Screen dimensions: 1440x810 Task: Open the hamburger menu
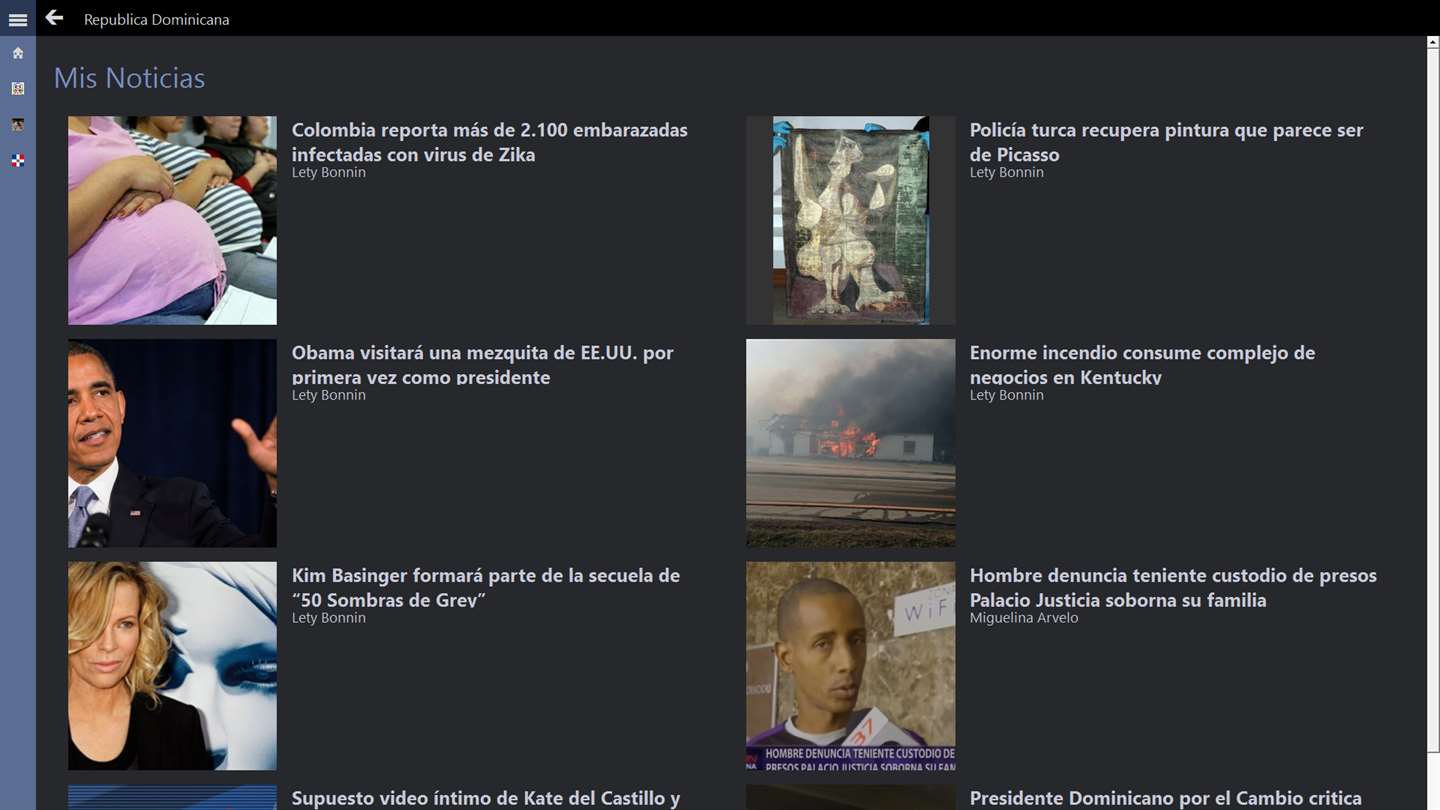tap(18, 19)
